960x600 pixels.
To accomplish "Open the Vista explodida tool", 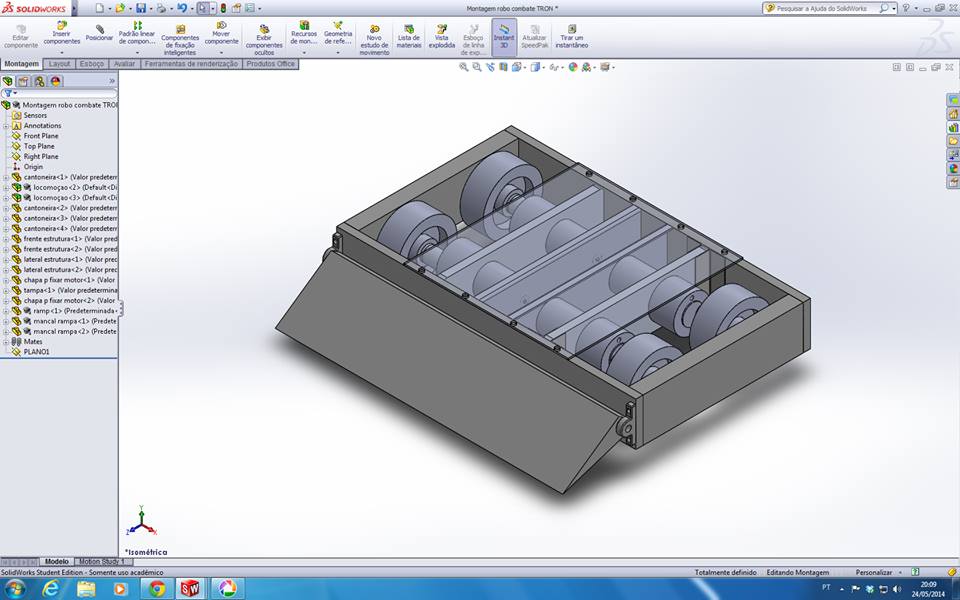I will pyautogui.click(x=441, y=37).
